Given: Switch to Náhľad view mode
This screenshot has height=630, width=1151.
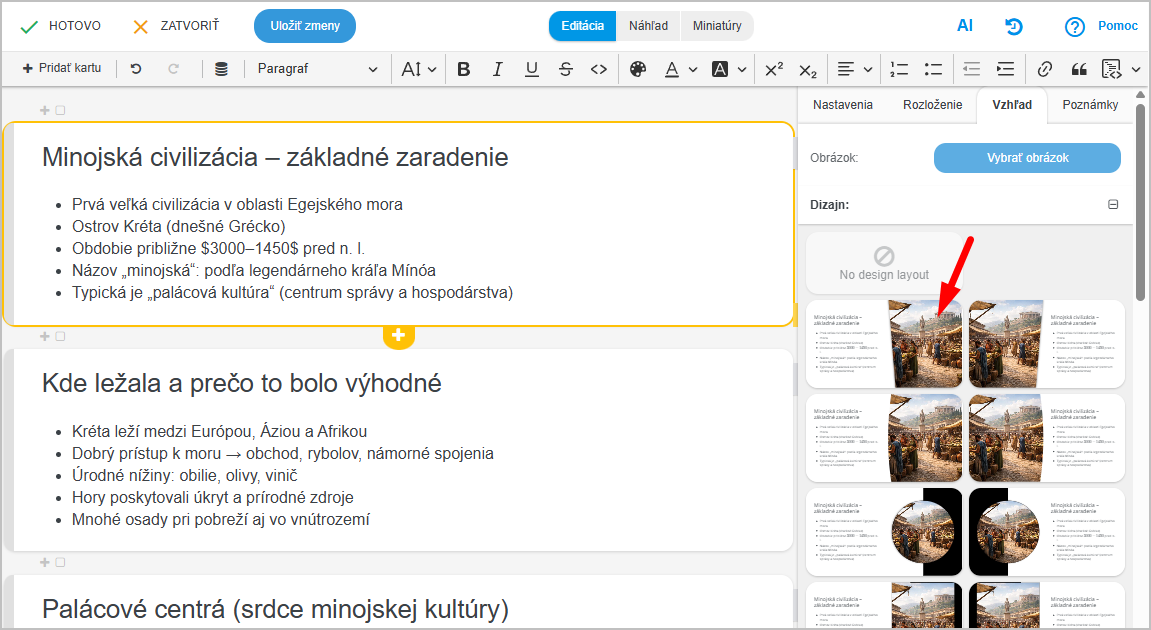Looking at the screenshot, I should pos(648,26).
